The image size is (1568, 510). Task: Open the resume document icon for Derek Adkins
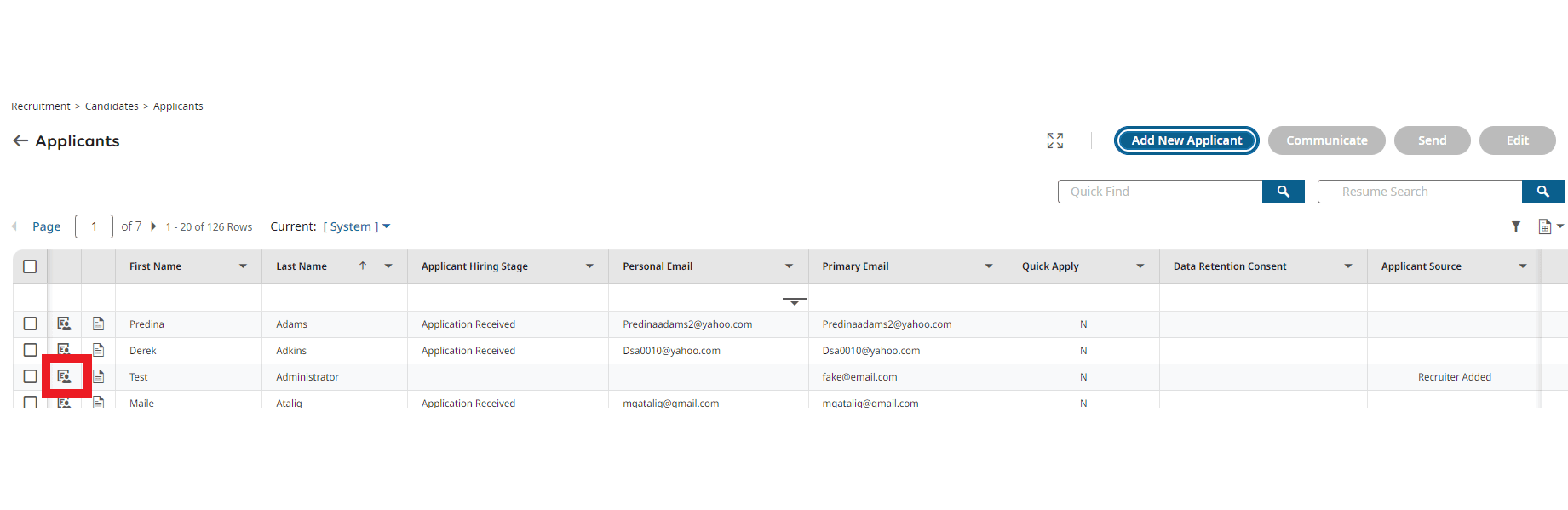[99, 350]
